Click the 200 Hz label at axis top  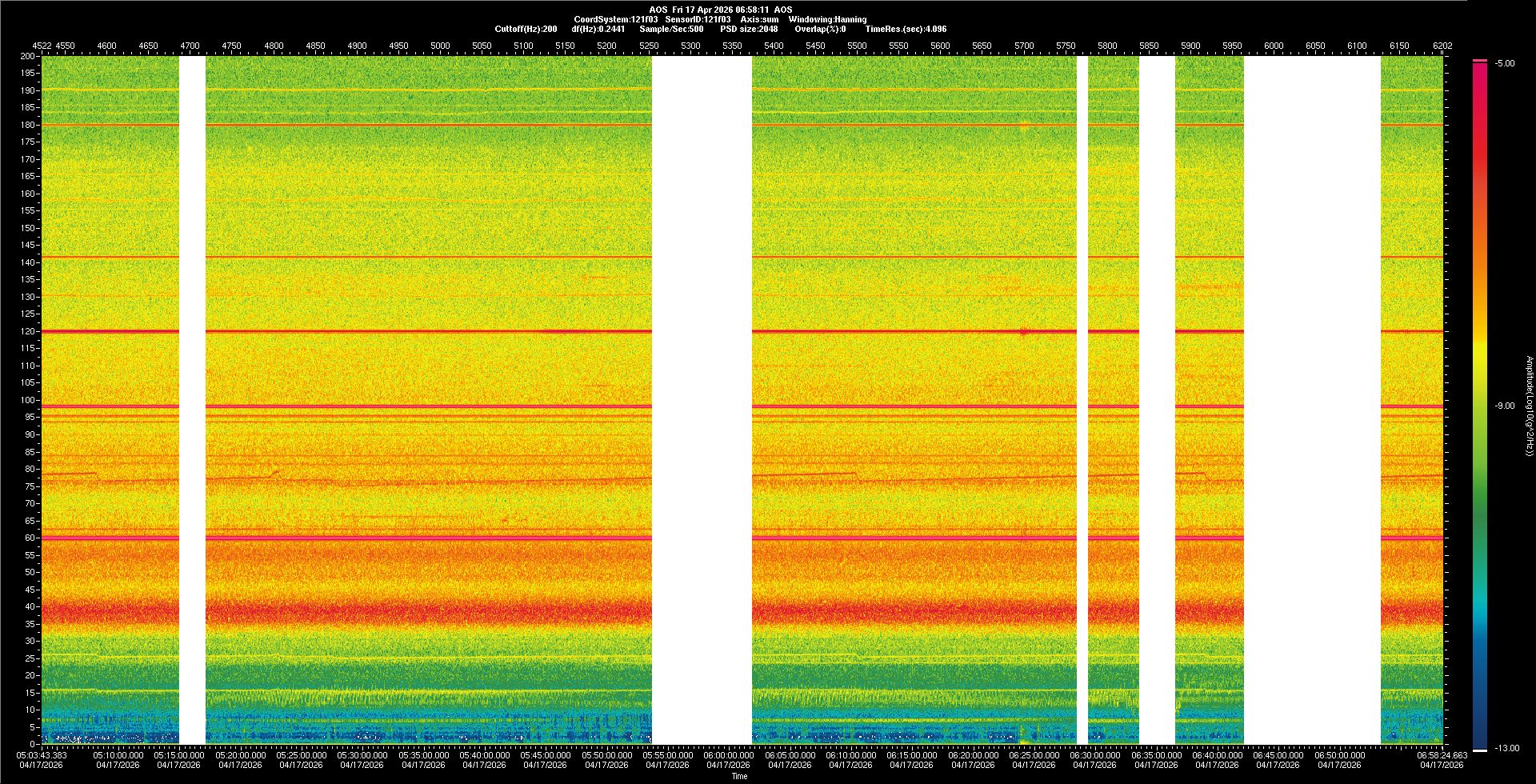click(x=28, y=56)
